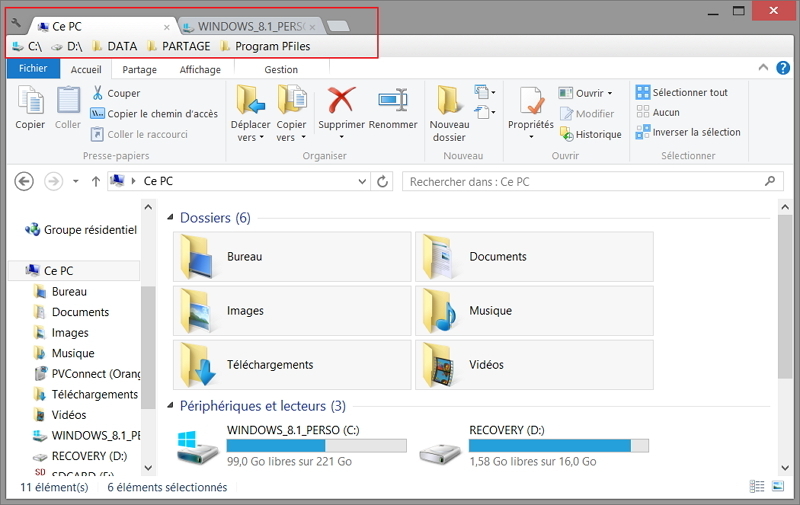Select the Téléchargements folder tile
This screenshot has height=505, width=800.
[x=292, y=365]
